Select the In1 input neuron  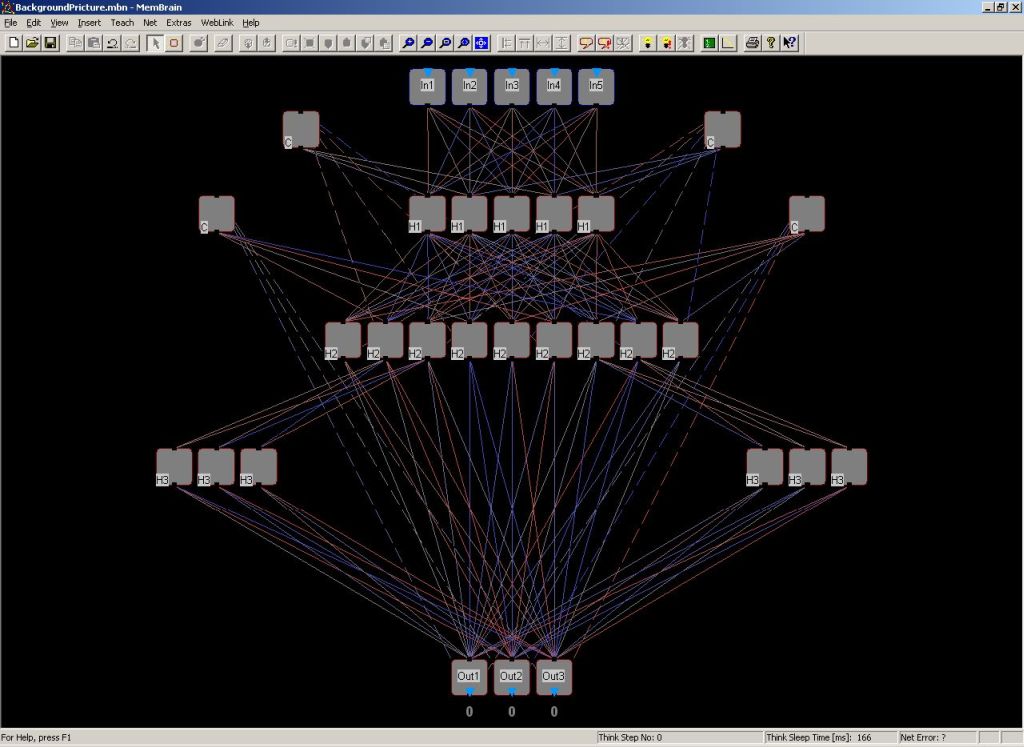tap(427, 87)
